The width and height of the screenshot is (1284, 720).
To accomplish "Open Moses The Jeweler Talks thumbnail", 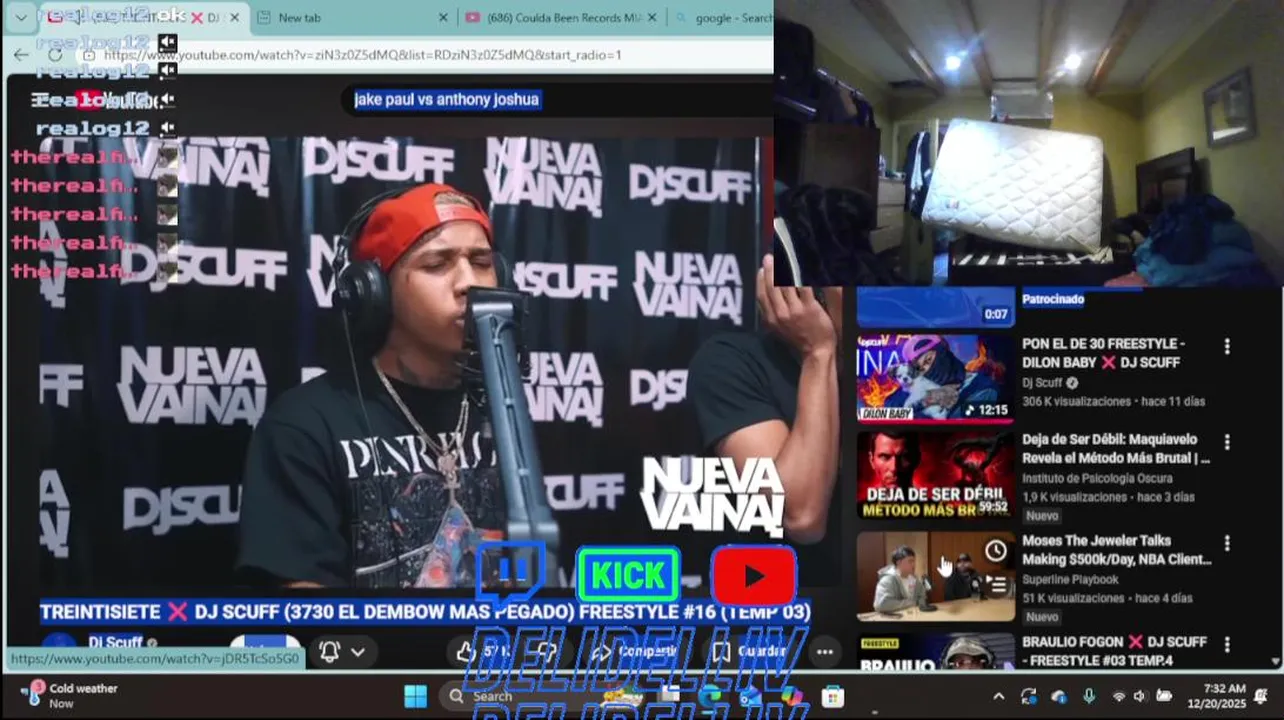I will [x=935, y=576].
